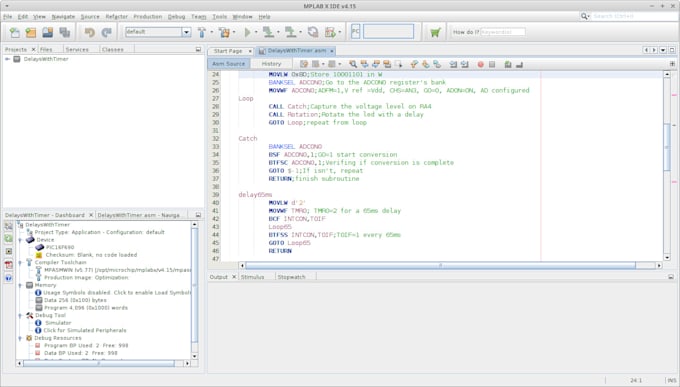Screen dimensions: 680x387
Task: Click the Save All toolbar icon
Action: pos(65,32)
